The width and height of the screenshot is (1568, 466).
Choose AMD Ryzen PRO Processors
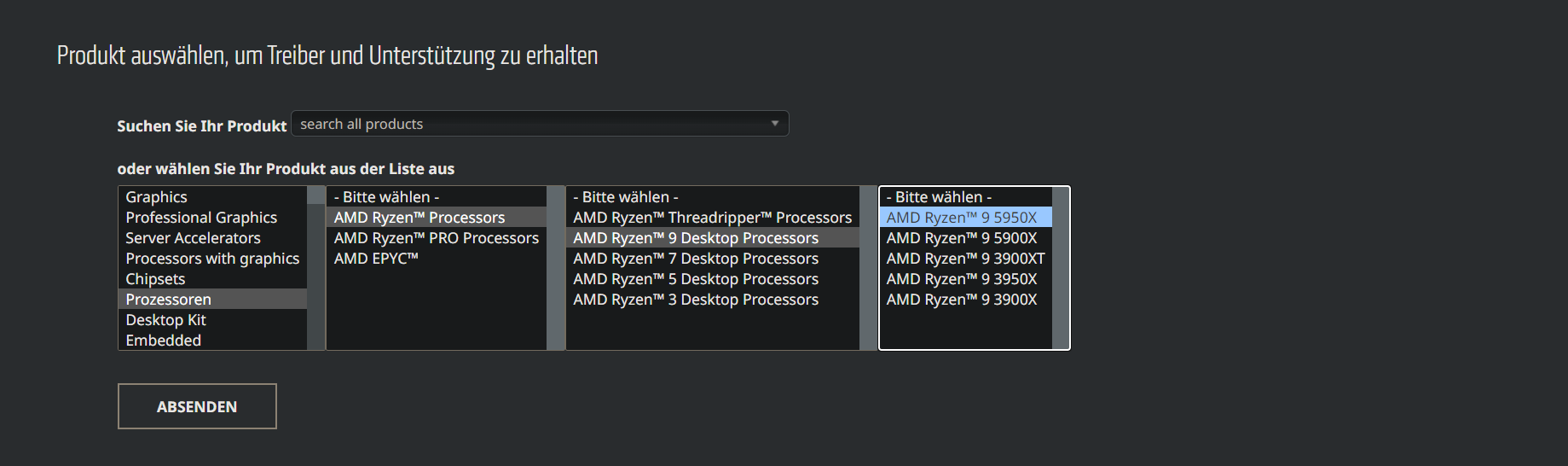[x=436, y=238]
